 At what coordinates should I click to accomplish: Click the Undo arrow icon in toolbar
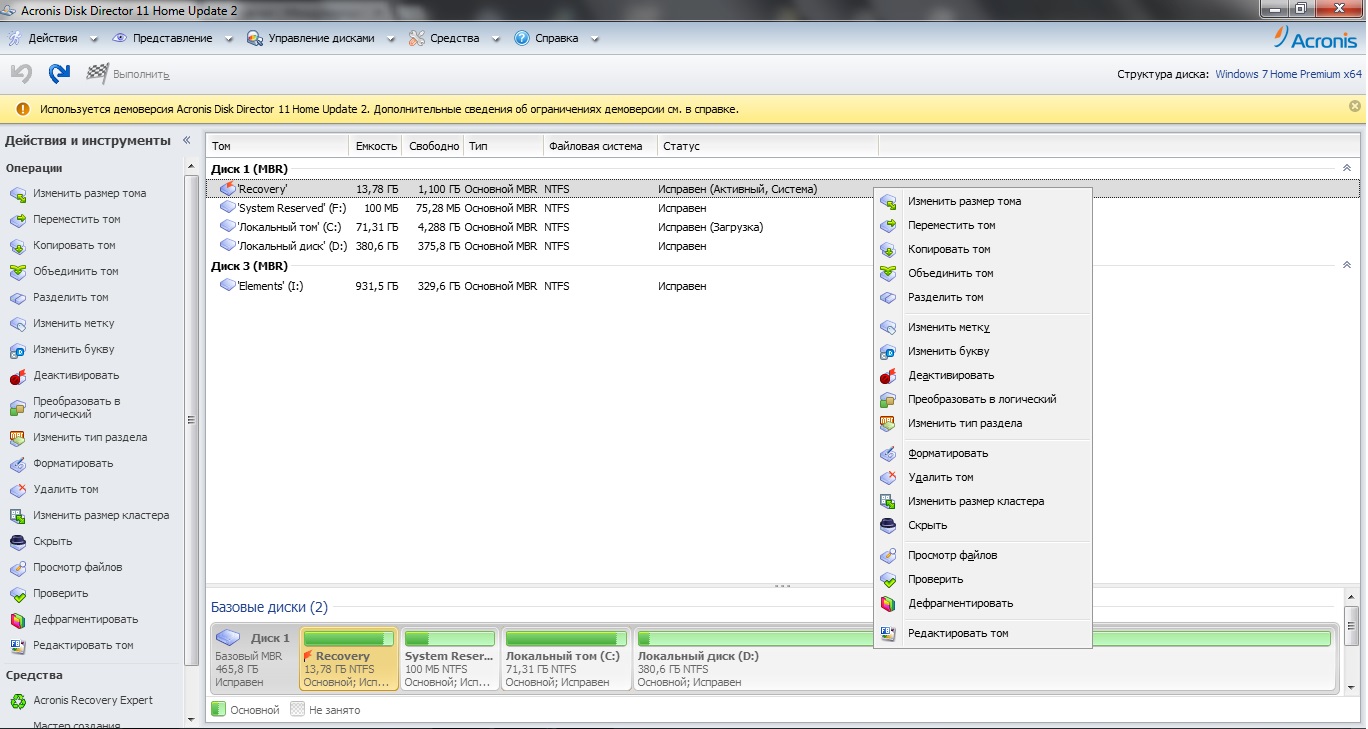click(21, 73)
